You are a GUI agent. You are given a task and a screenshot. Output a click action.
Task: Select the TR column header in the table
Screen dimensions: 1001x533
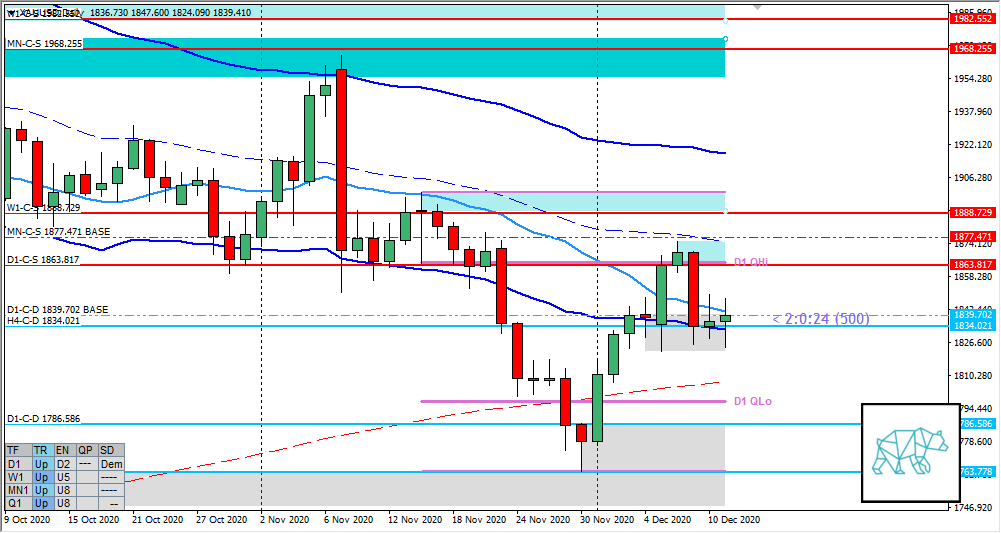41,451
